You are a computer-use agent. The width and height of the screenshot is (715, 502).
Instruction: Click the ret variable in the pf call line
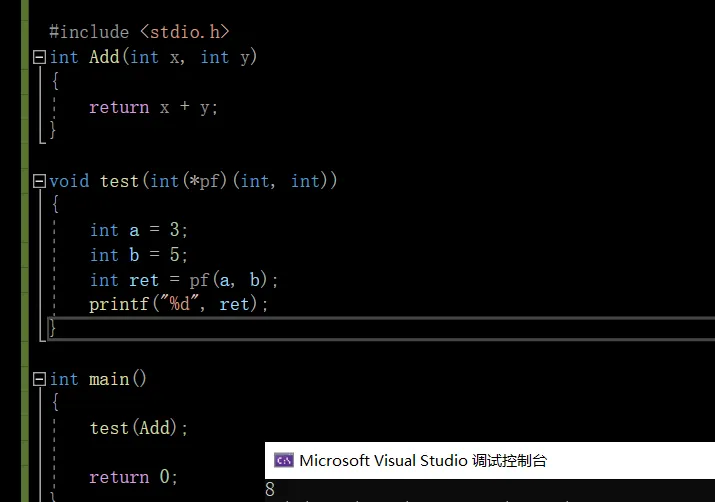144,280
